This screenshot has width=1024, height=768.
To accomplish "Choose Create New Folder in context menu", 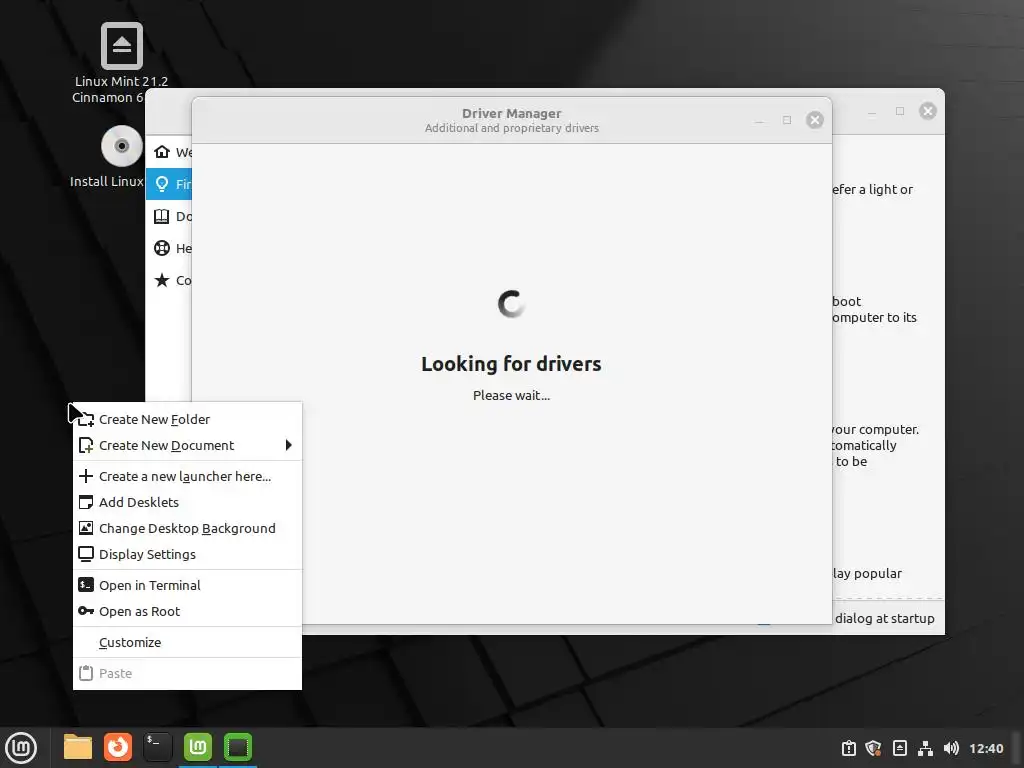I will [187, 419].
